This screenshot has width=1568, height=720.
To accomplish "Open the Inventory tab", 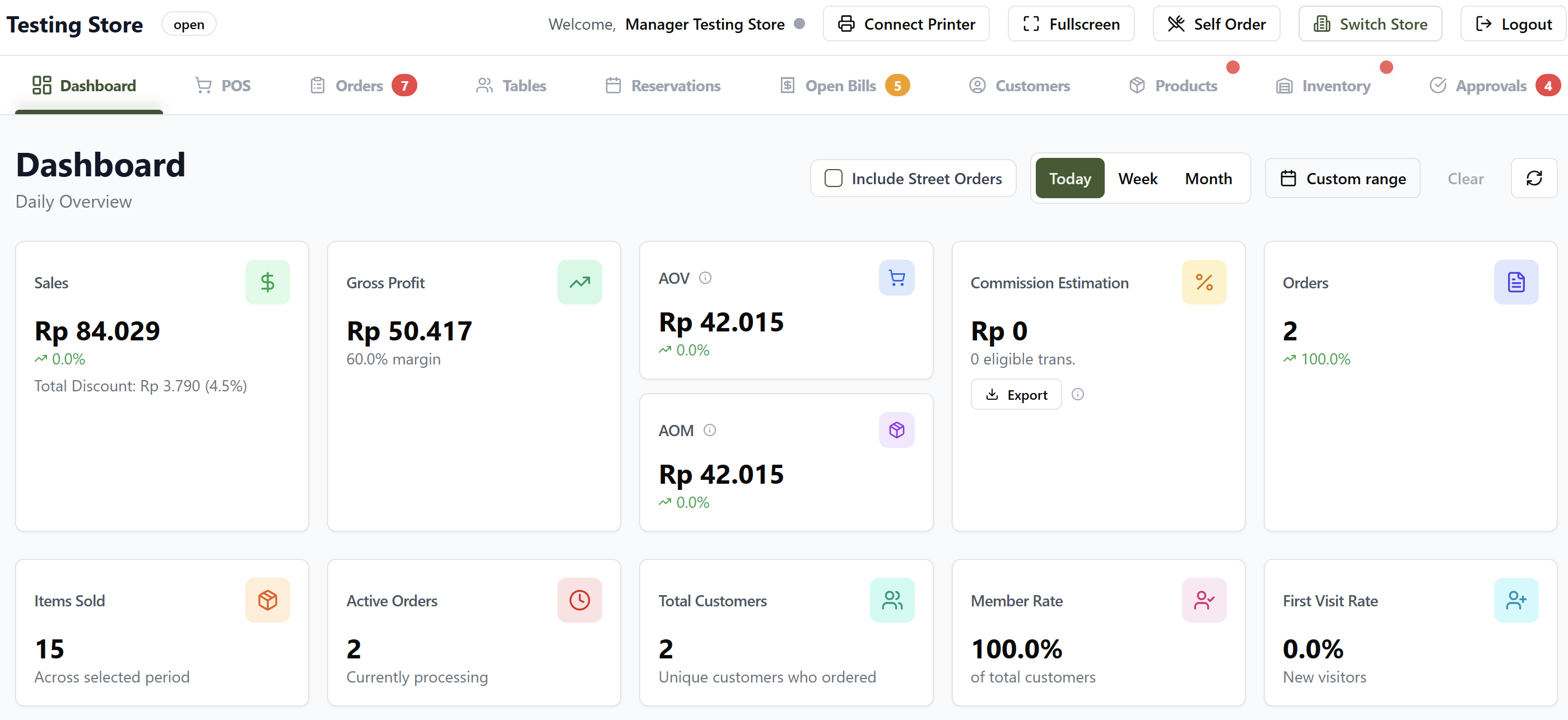I will tap(1336, 86).
